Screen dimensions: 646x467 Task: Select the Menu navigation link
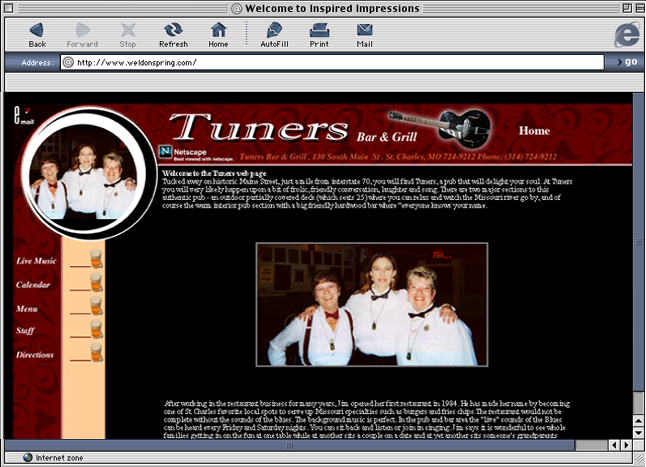coord(27,309)
